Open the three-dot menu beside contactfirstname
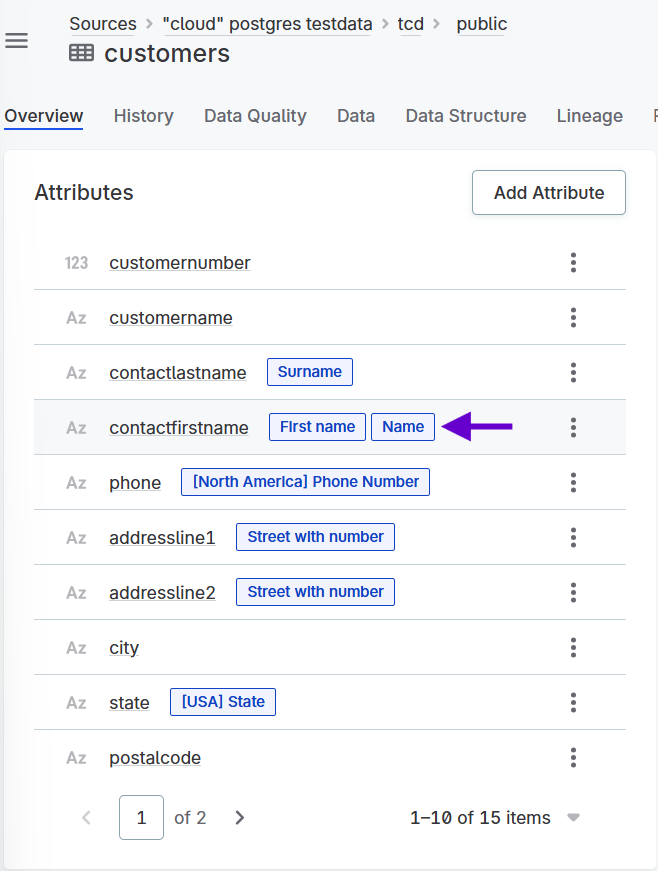The width and height of the screenshot is (658, 871). [x=573, y=427]
